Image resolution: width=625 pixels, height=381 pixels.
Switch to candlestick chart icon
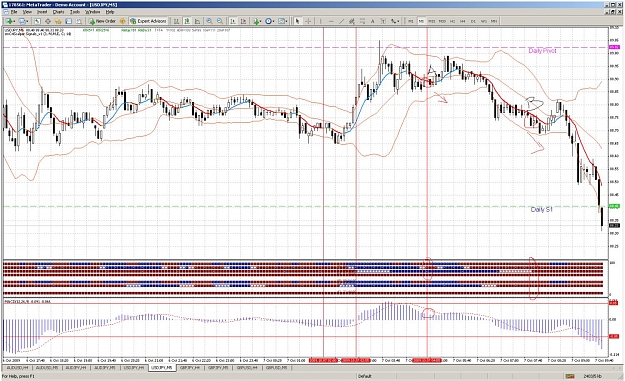[x=187, y=21]
